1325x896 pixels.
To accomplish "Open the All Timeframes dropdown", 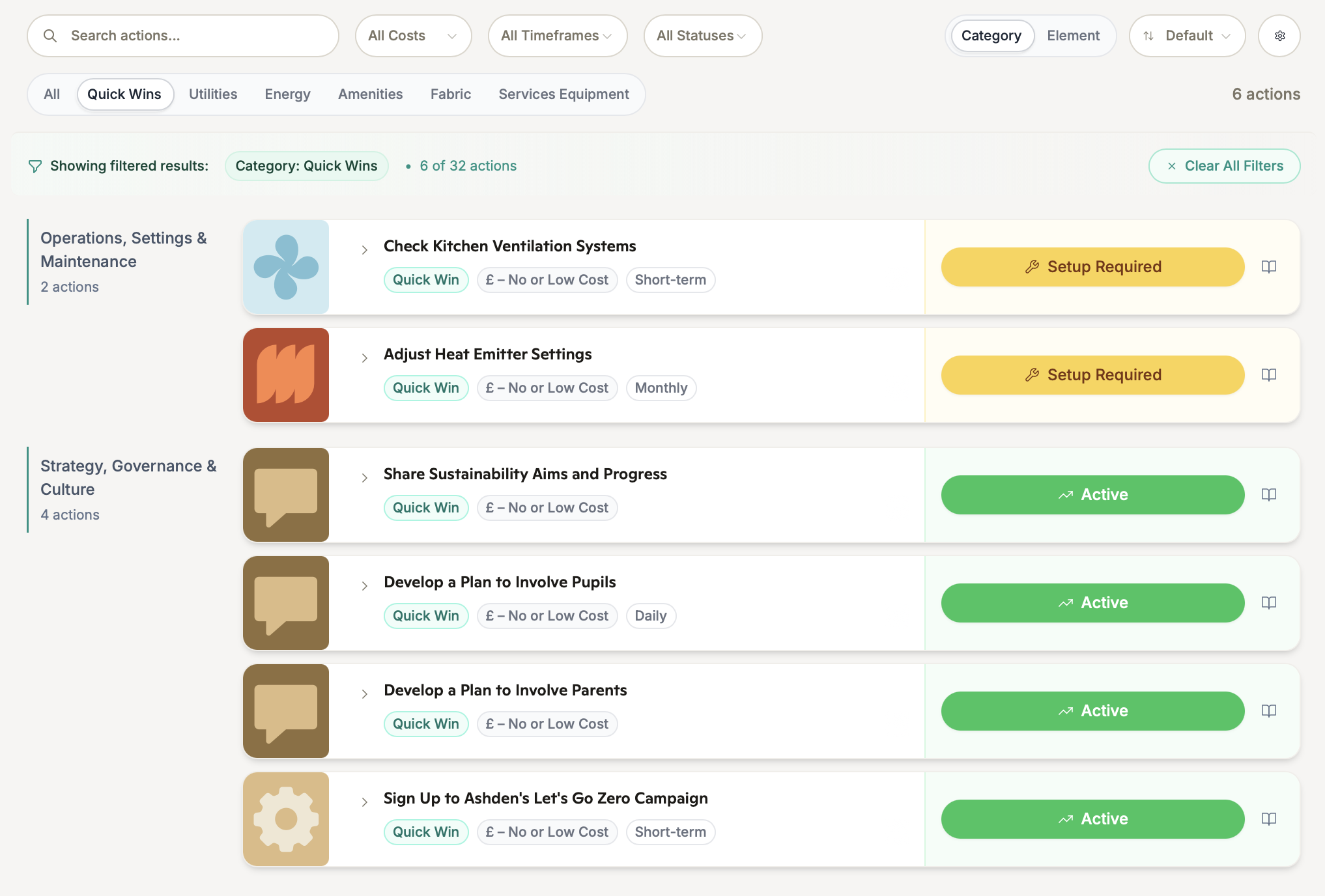I will coord(558,36).
